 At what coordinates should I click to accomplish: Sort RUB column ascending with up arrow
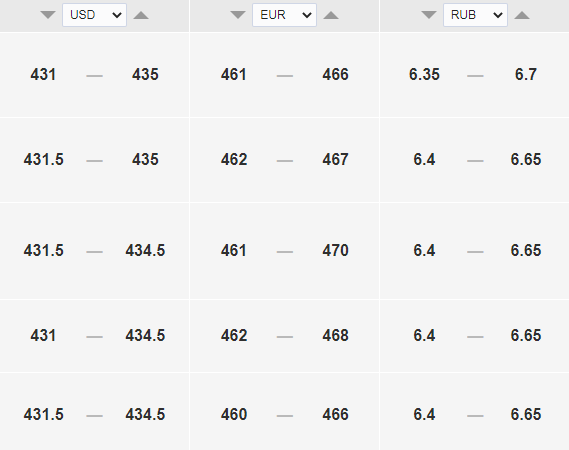point(522,15)
